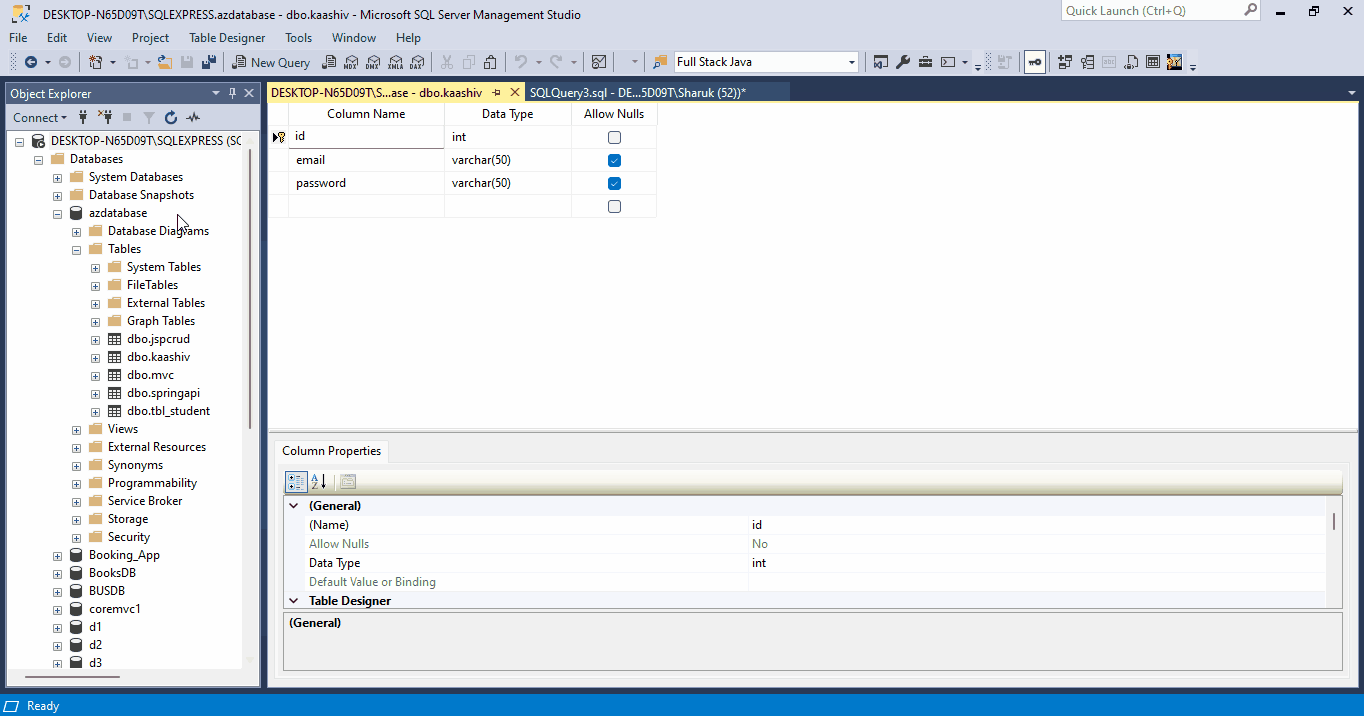Open the Table Designer menu

(227, 38)
